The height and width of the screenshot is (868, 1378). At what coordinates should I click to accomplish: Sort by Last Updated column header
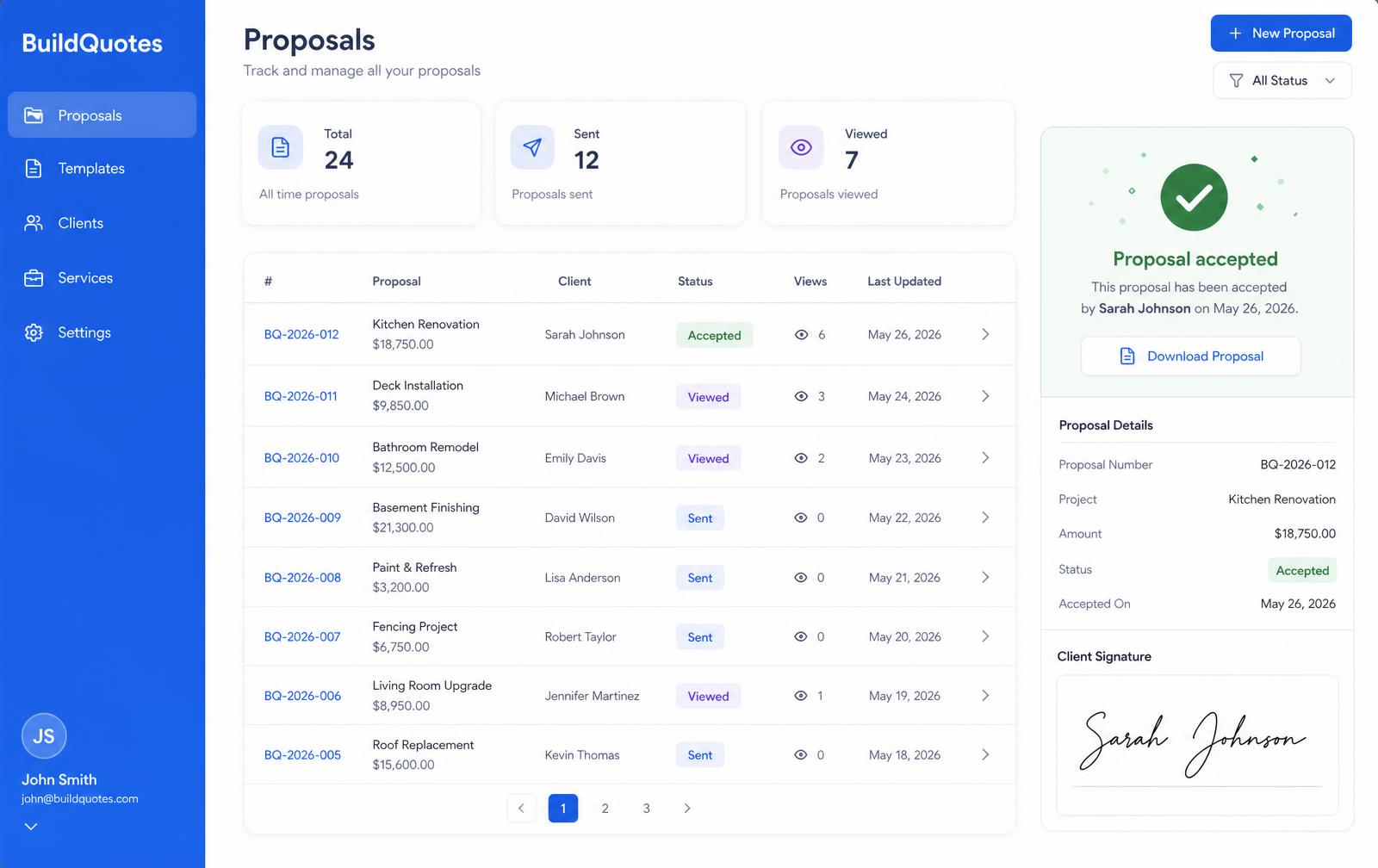click(x=904, y=282)
